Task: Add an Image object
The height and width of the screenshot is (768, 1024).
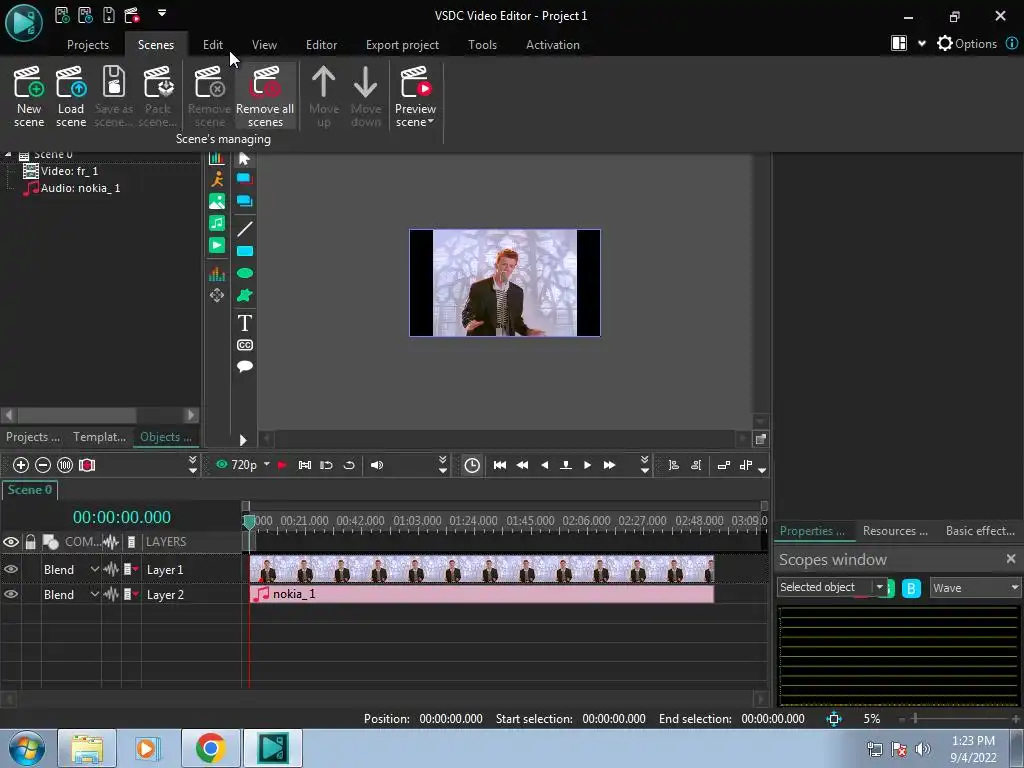Action: [x=217, y=201]
